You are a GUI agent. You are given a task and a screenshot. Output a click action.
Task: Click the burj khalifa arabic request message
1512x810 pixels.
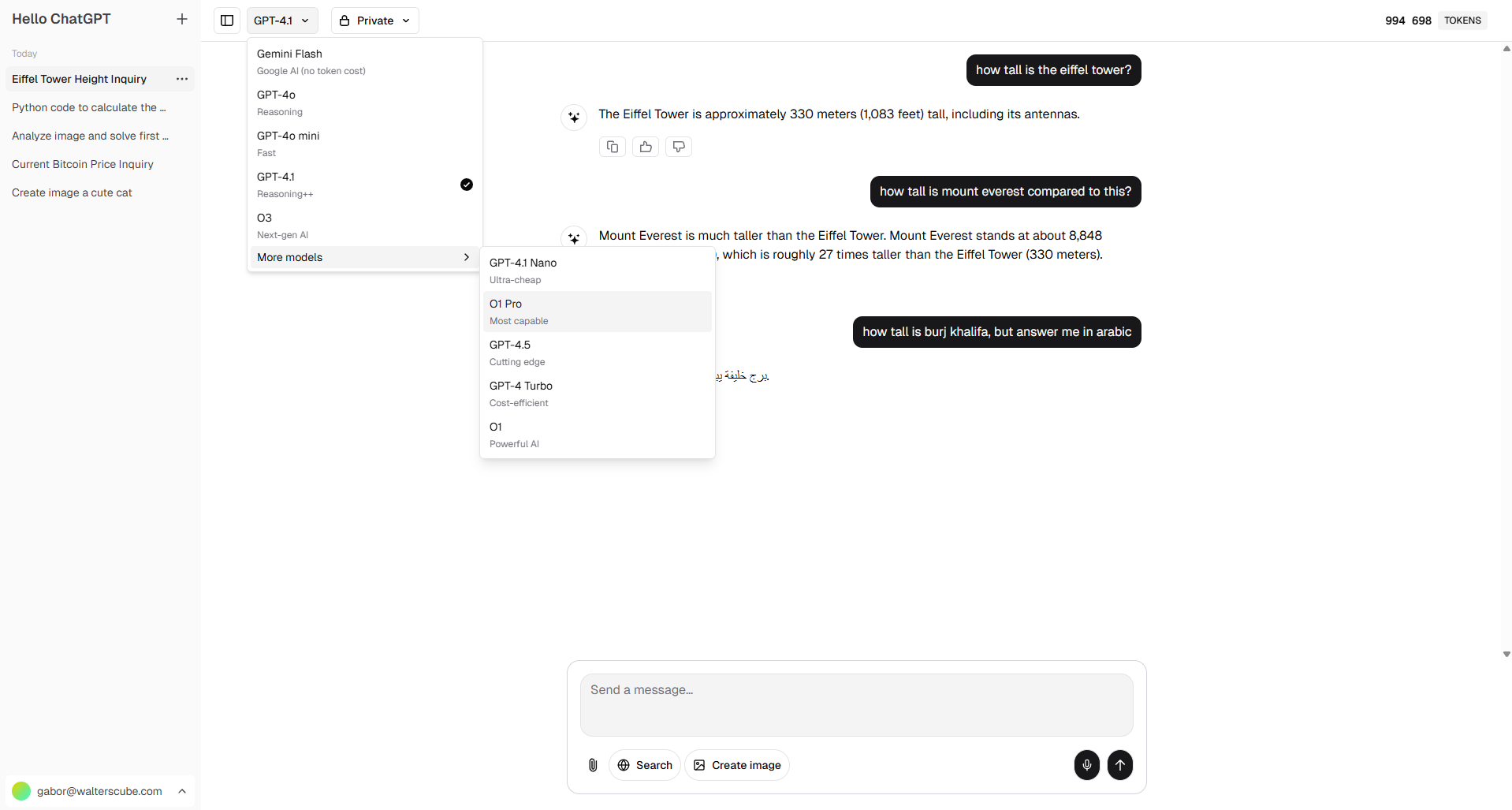click(996, 332)
